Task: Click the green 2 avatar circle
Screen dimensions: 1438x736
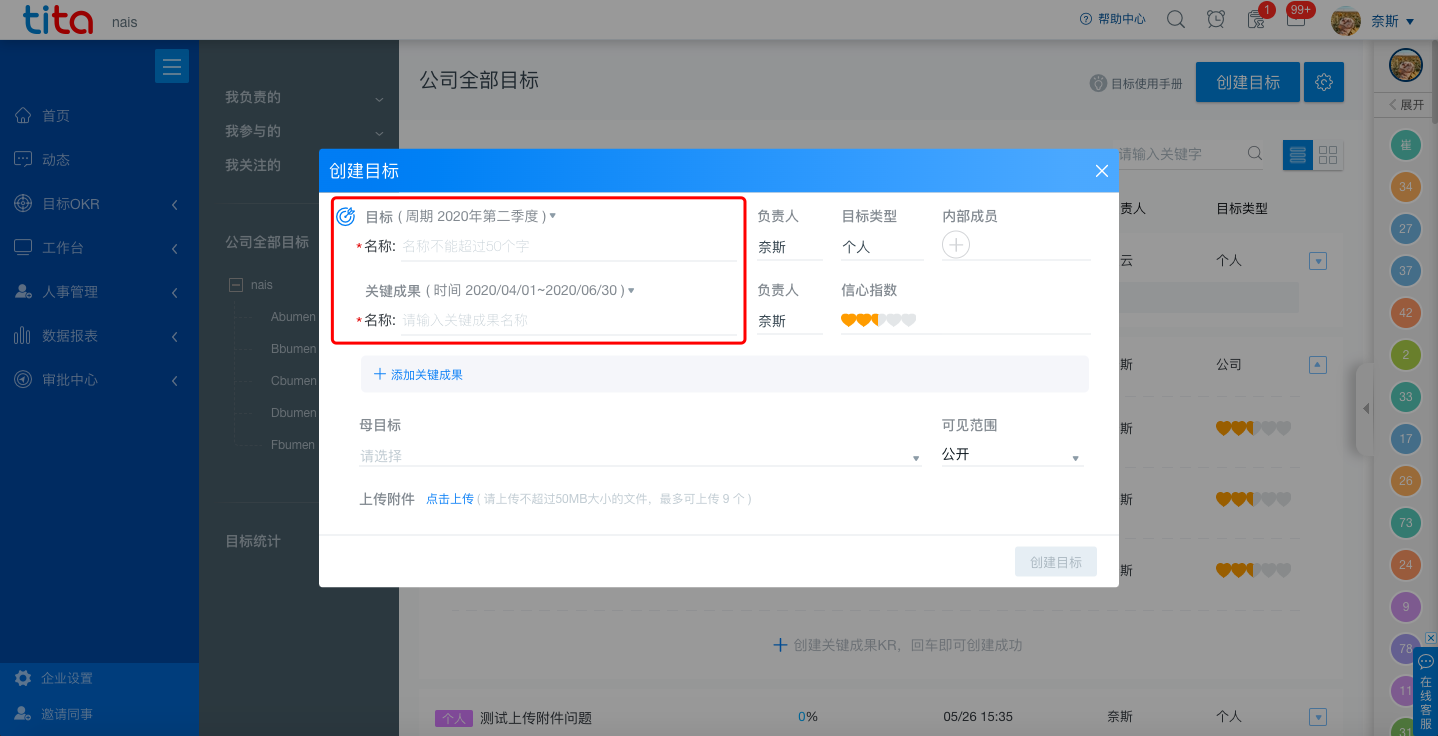Action: coord(1406,355)
